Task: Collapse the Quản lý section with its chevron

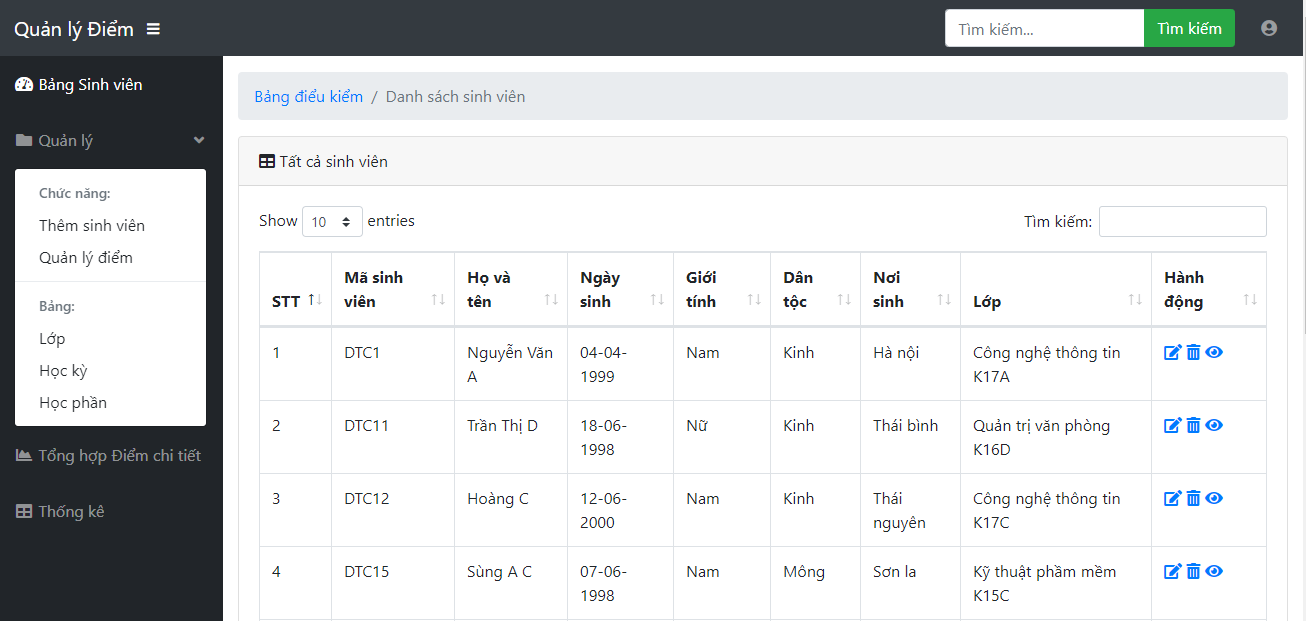Action: [x=198, y=140]
